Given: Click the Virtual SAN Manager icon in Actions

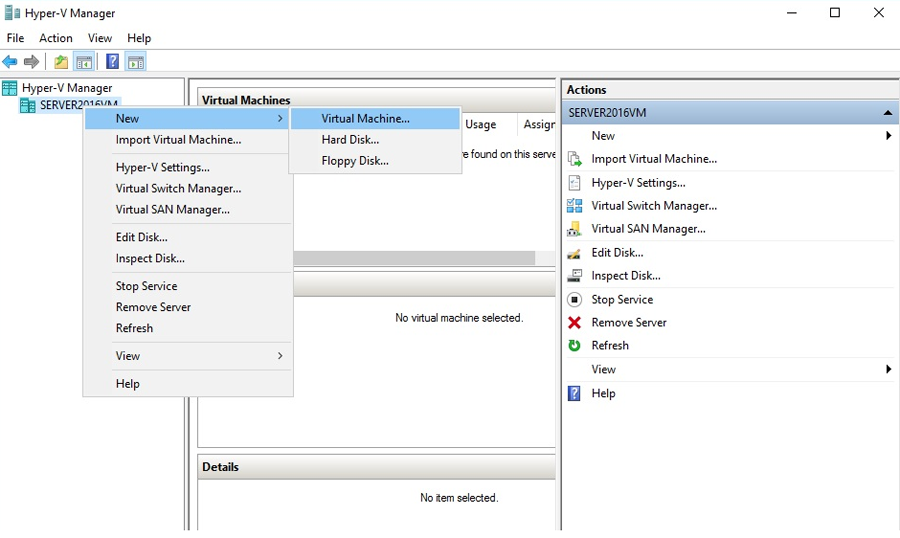Looking at the screenshot, I should point(575,229).
